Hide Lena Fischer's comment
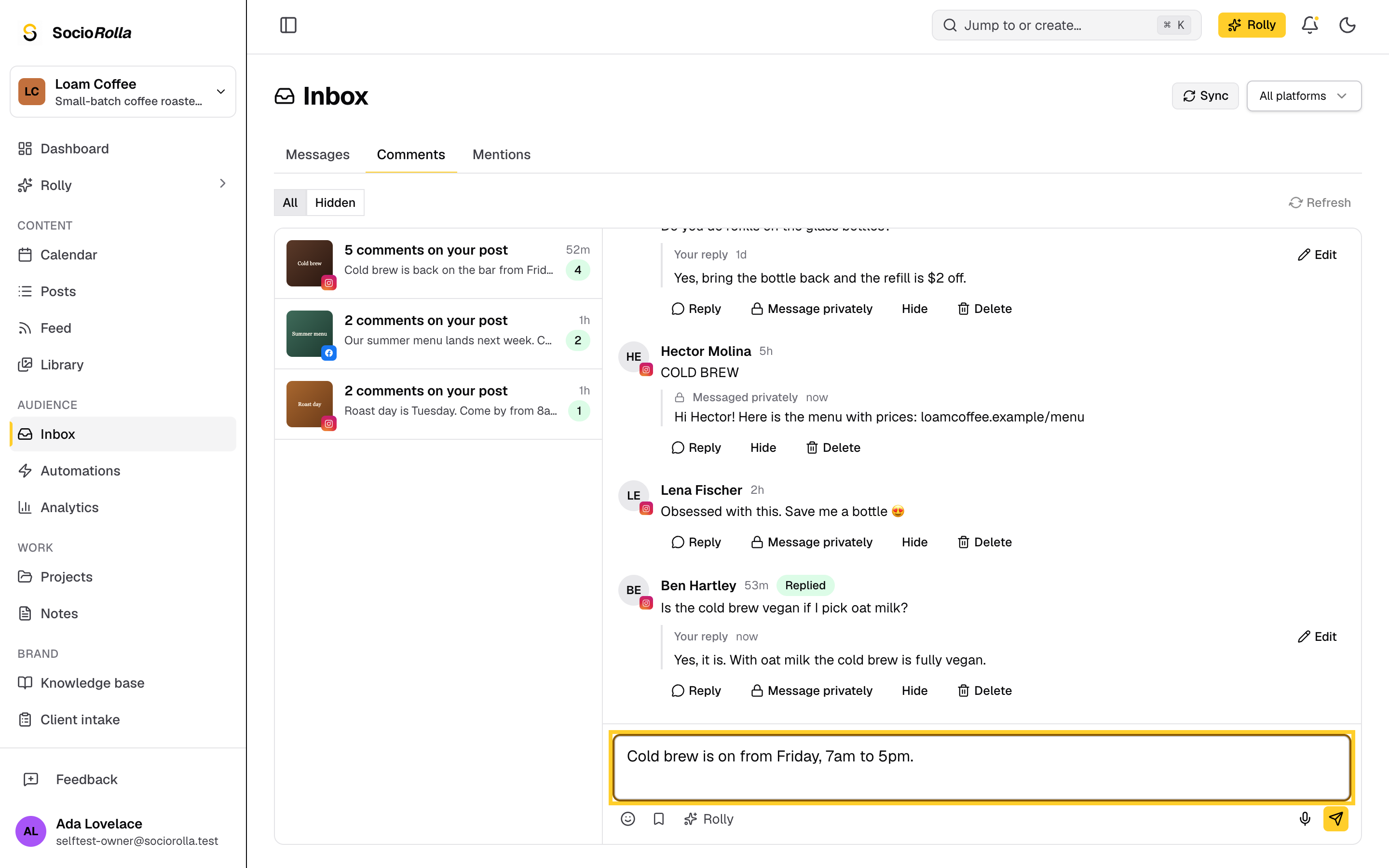This screenshot has width=1389, height=868. click(x=914, y=542)
